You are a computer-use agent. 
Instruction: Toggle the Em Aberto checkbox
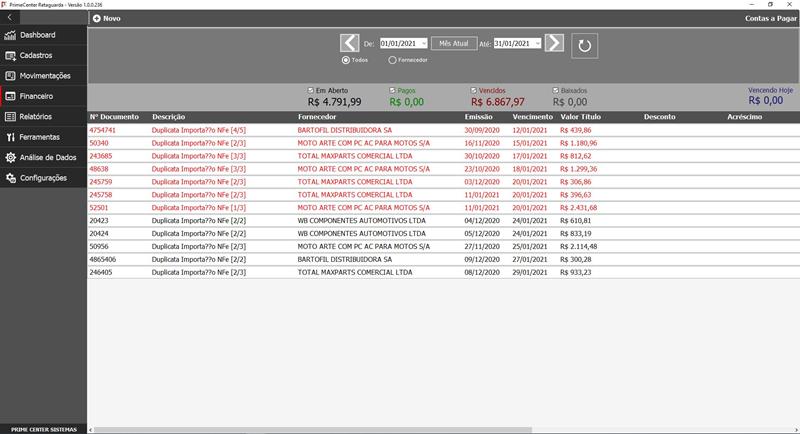tap(311, 90)
